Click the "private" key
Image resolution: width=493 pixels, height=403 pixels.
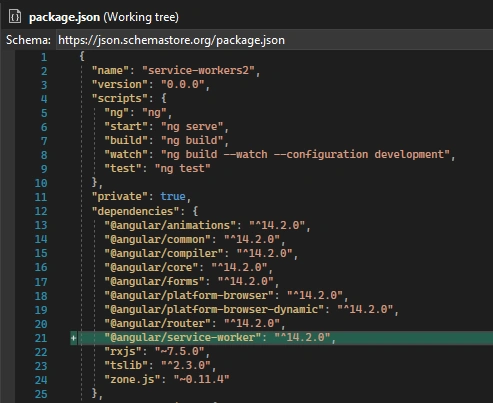(120, 196)
